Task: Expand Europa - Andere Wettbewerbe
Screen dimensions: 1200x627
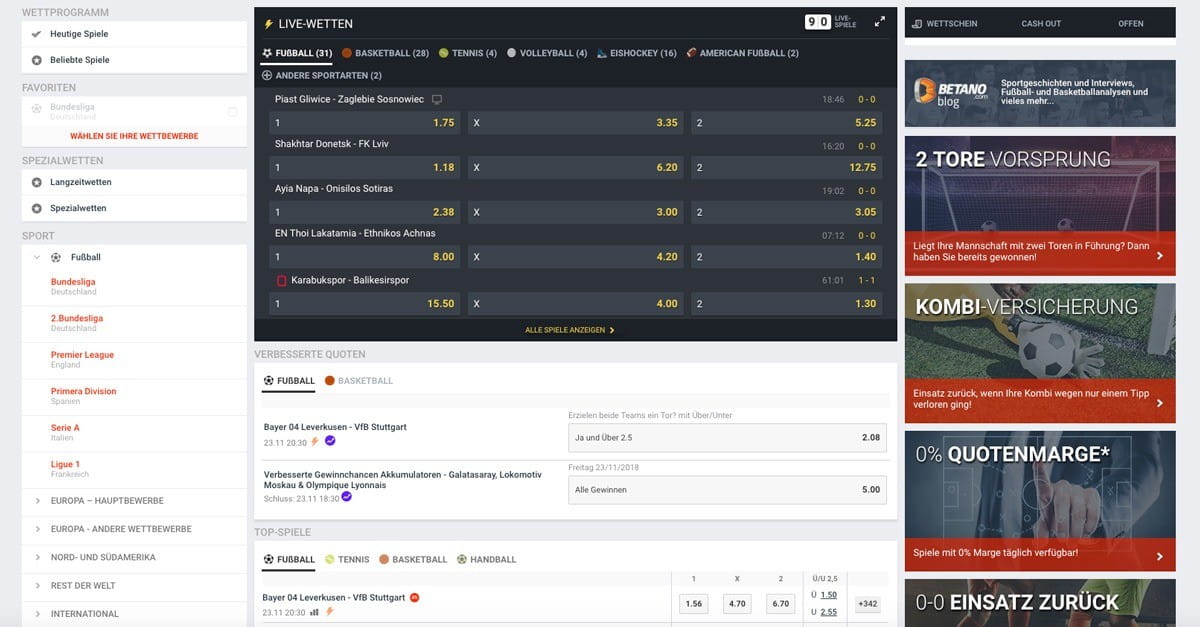Action: (x=37, y=529)
